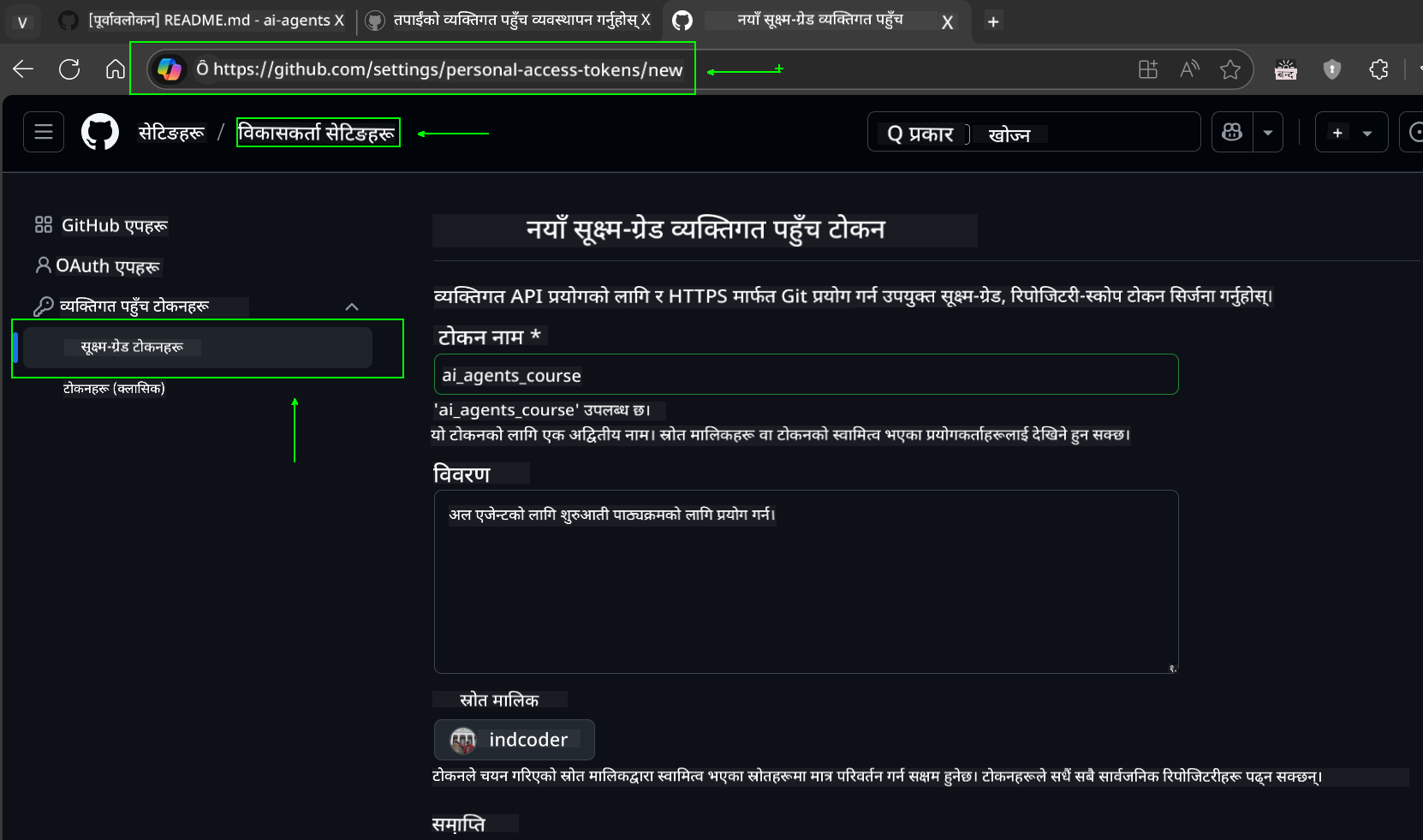The width and height of the screenshot is (1423, 840).
Task: Open टोकनहरू (क्लासिक) in the sidebar
Action: coord(114,389)
